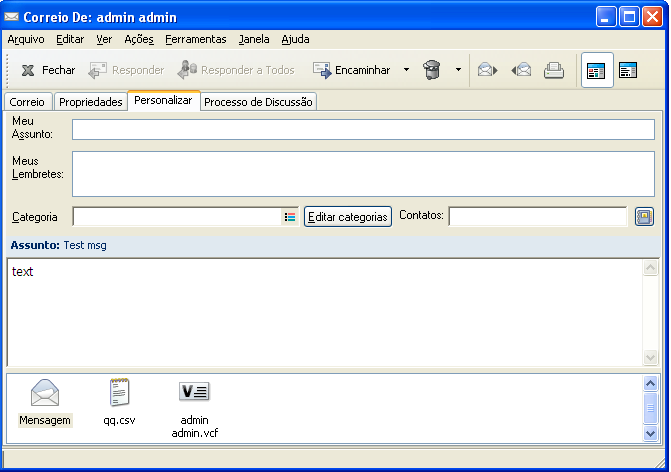Click message body scrollbar down arrow
Screen dimensions: 671x472
click(x=650, y=357)
